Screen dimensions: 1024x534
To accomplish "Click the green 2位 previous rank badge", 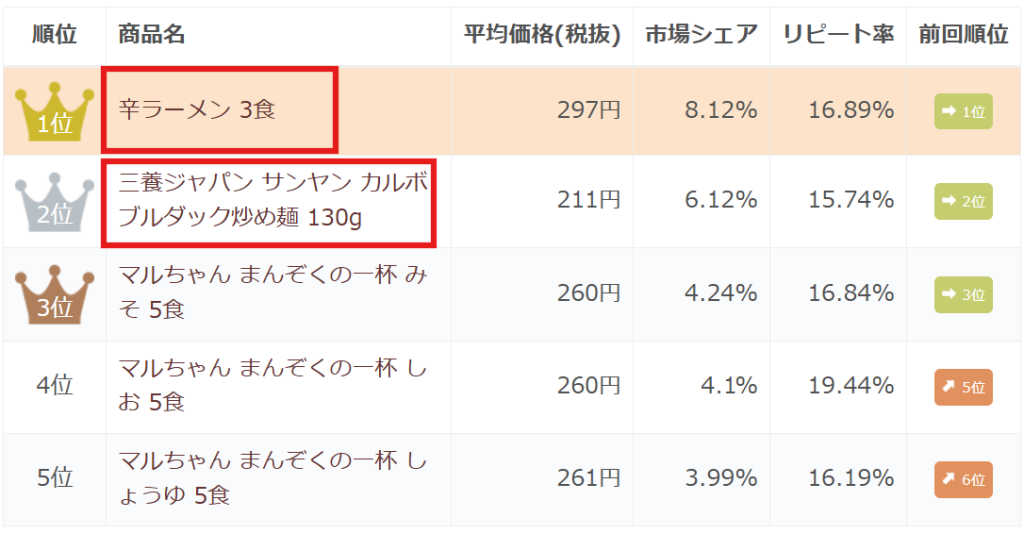I will 963,201.
